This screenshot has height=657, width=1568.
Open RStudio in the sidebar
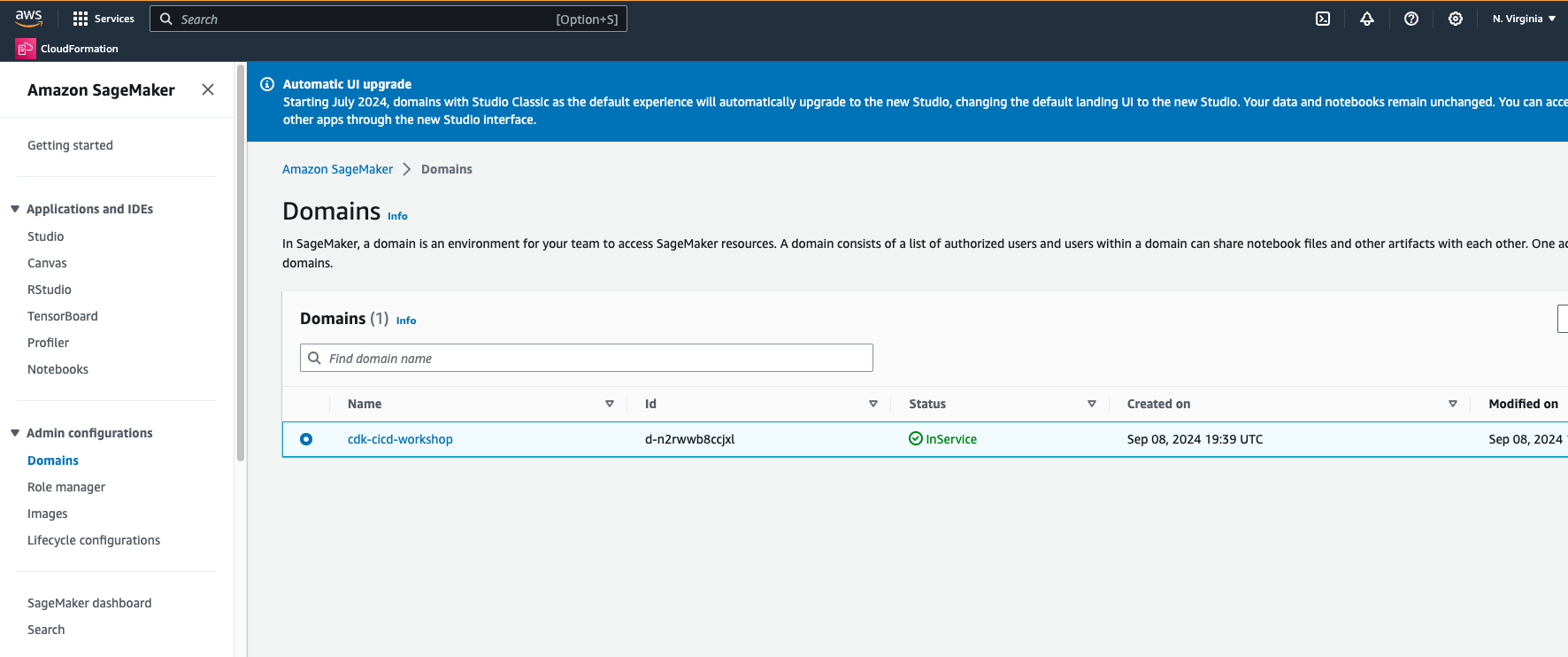(x=50, y=290)
